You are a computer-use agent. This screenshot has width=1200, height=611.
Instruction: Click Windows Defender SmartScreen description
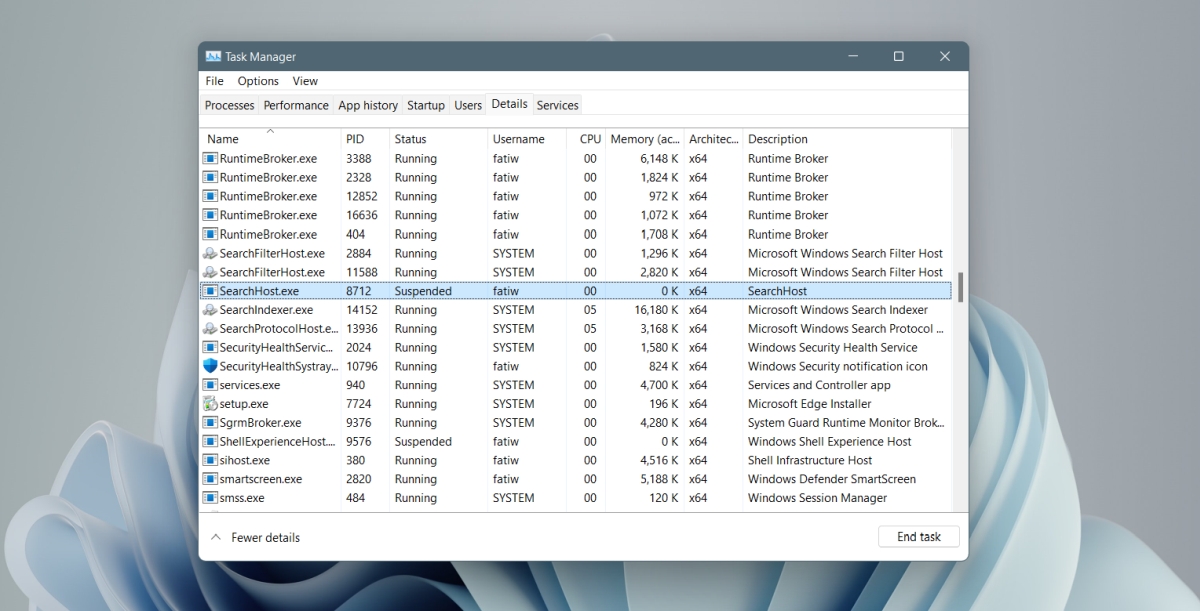[832, 479]
